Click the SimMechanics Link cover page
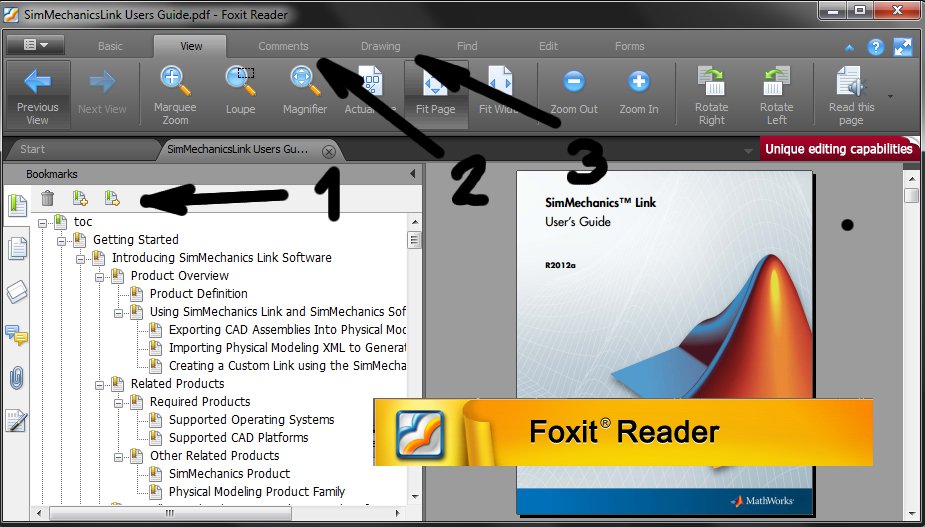Image resolution: width=925 pixels, height=527 pixels. click(x=665, y=343)
